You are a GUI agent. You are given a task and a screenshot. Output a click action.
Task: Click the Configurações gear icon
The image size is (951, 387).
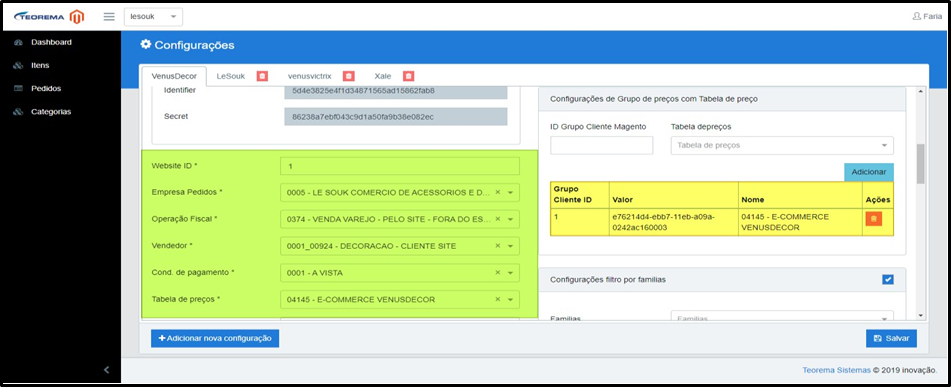pyautogui.click(x=145, y=44)
